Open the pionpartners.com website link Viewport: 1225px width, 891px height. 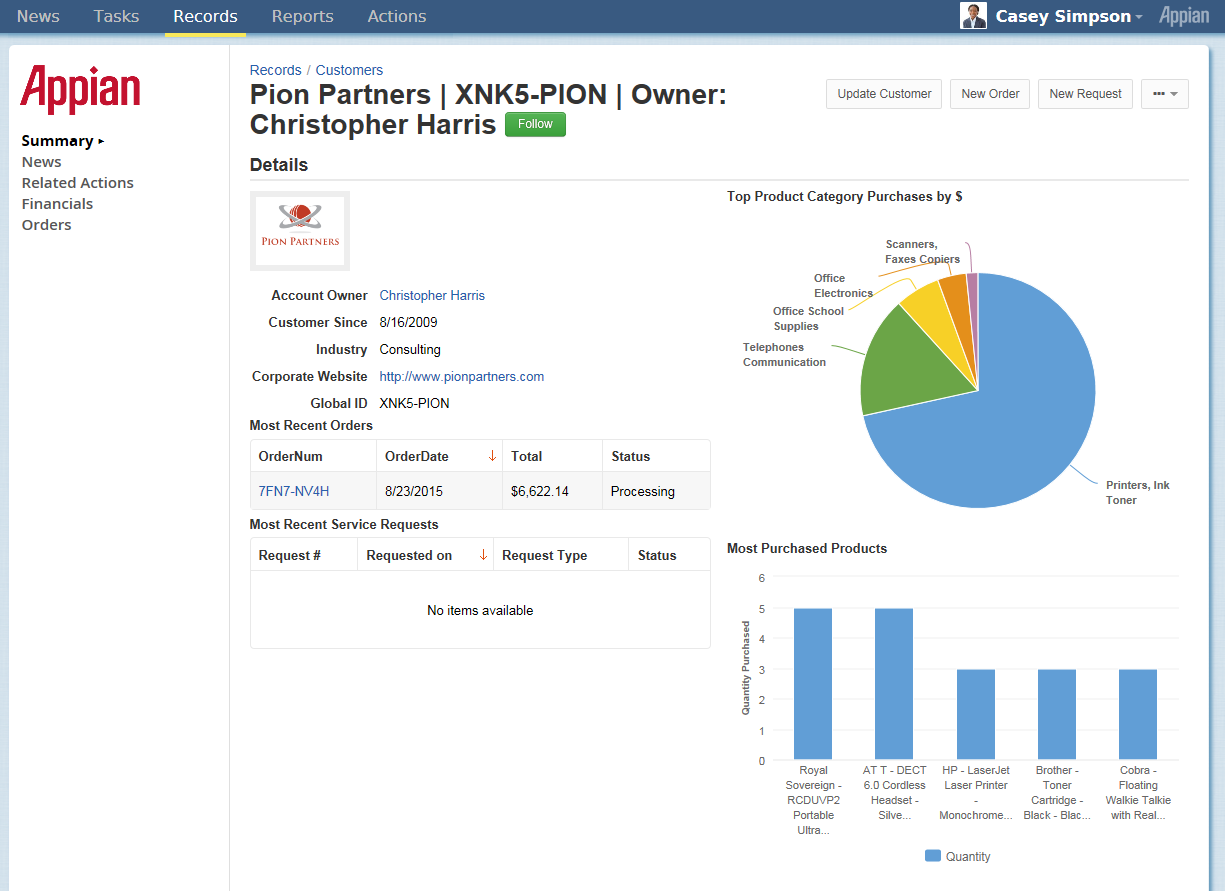461,376
